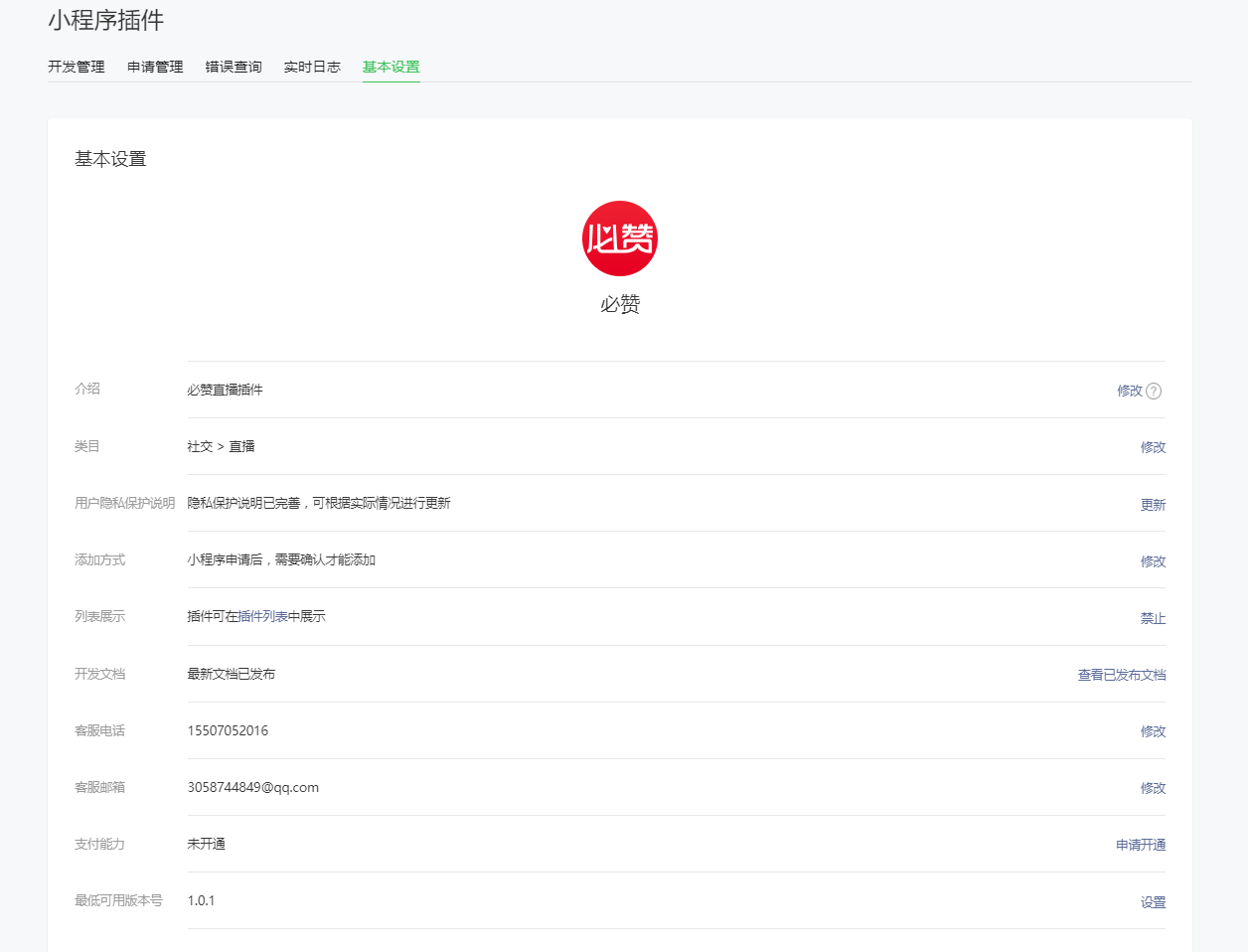Click 修改 in the 介绍 row
Image resolution: width=1248 pixels, height=952 pixels.
tap(1130, 391)
